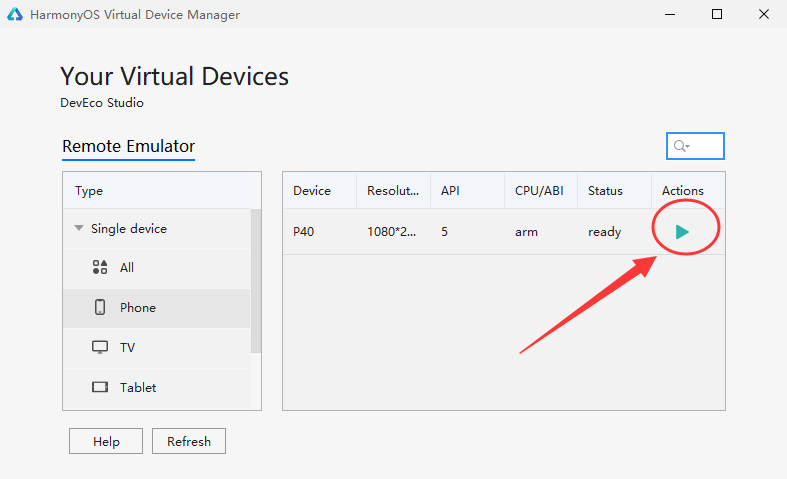The width and height of the screenshot is (787, 479).
Task: Click the Refresh button
Action: click(189, 441)
